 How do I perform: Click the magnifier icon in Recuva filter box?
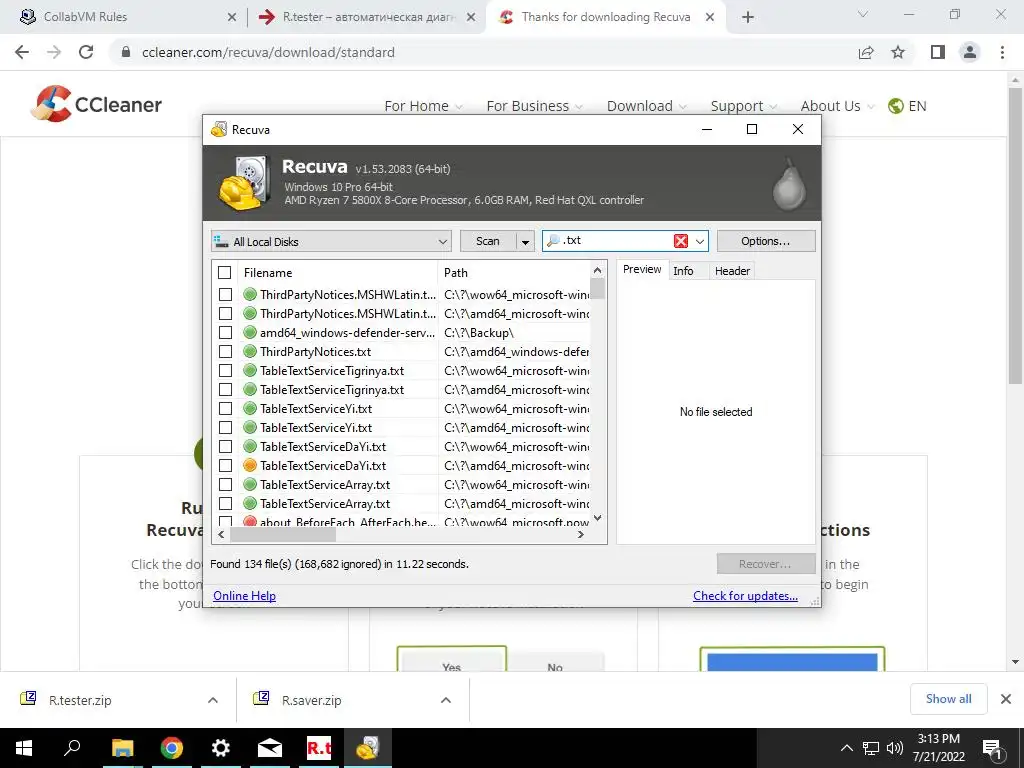[552, 240]
